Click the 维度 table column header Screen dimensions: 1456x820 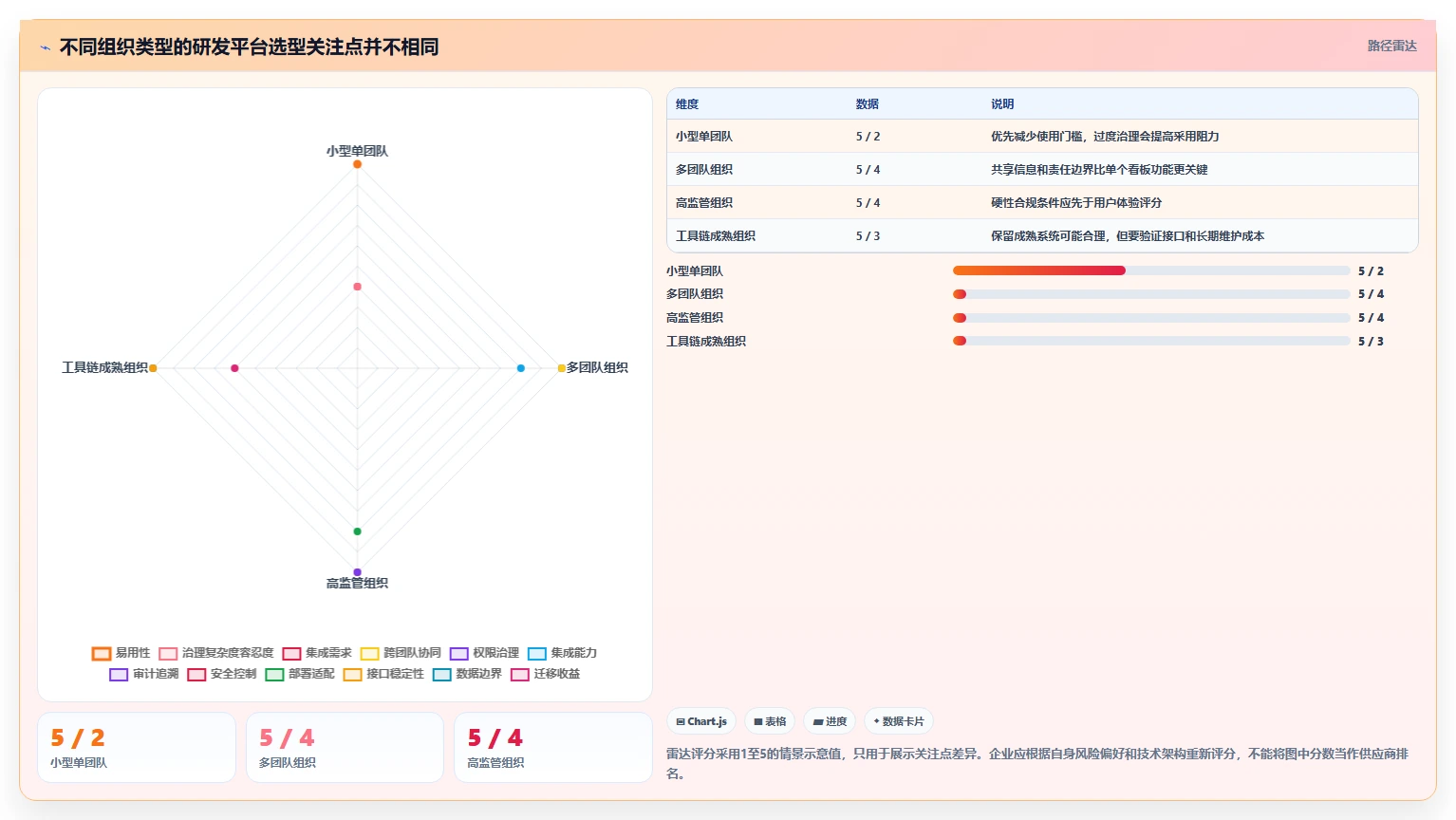(x=687, y=104)
